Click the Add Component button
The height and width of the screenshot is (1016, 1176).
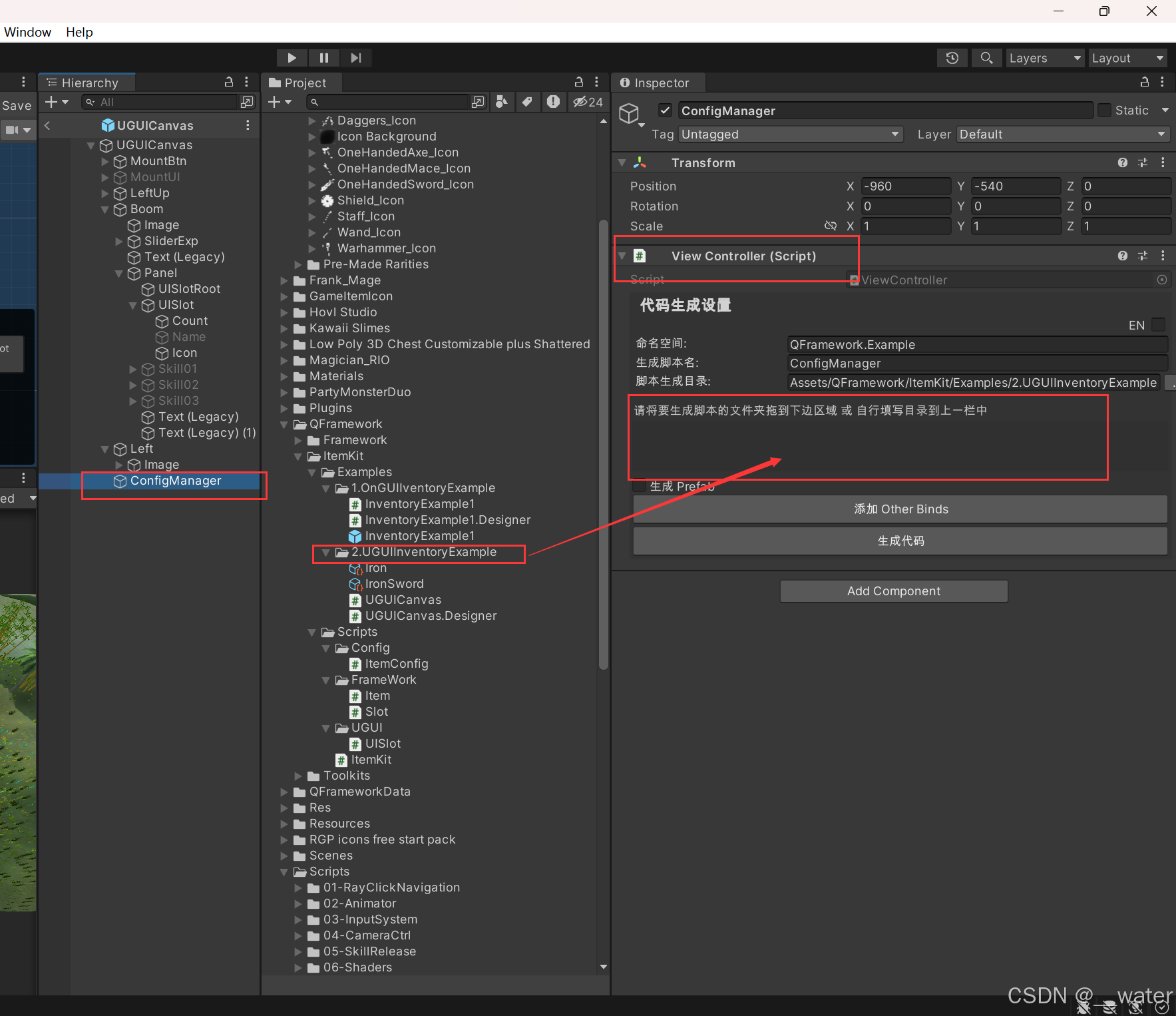pyautogui.click(x=894, y=591)
